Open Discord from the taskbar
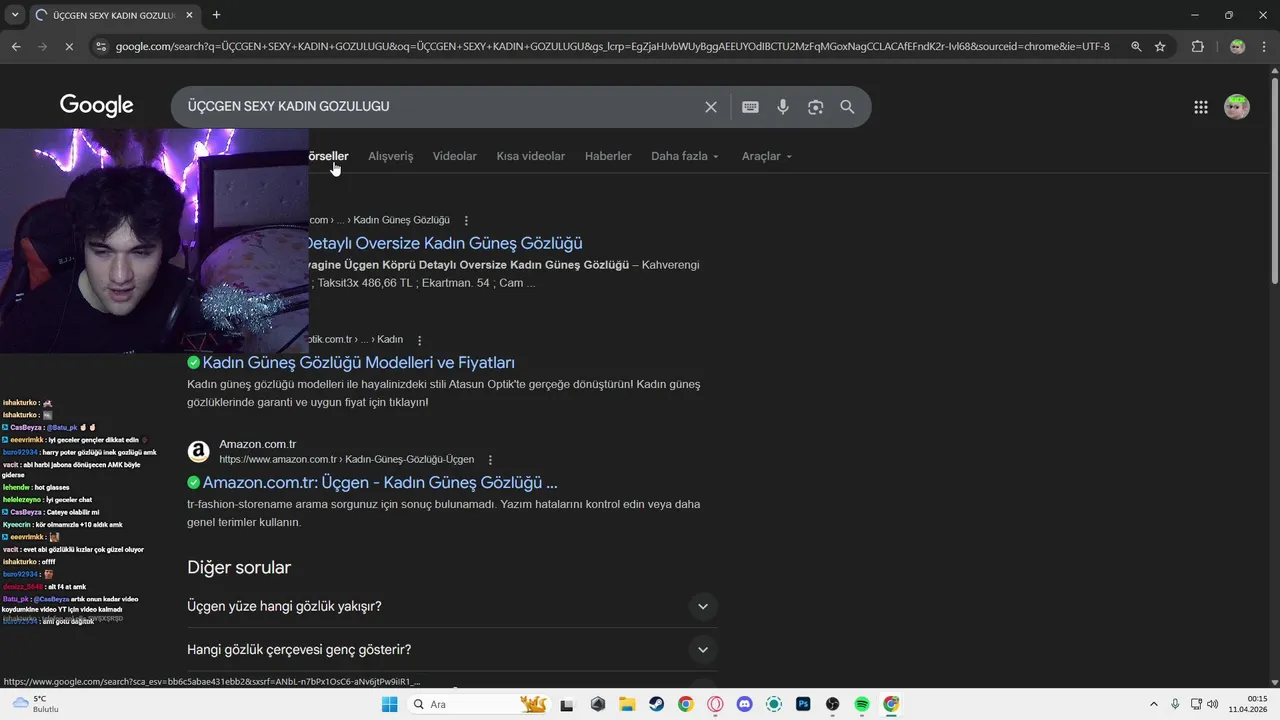Screen dimensions: 1280x720 [744, 704]
